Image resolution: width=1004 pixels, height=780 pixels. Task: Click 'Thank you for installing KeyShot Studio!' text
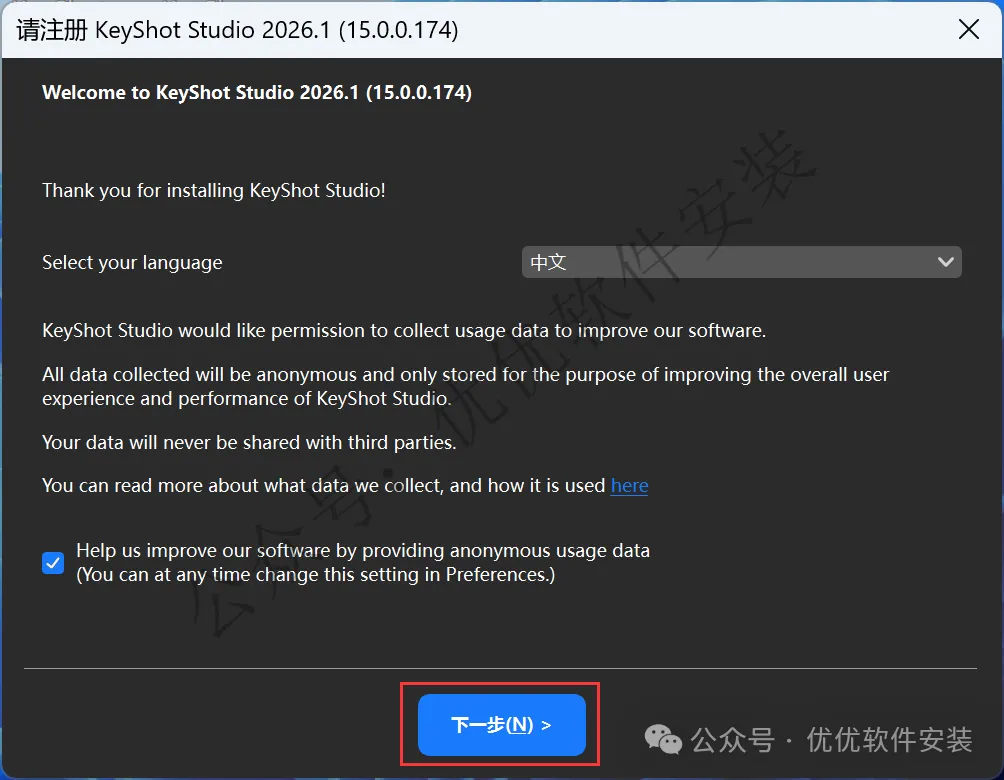pyautogui.click(x=213, y=190)
